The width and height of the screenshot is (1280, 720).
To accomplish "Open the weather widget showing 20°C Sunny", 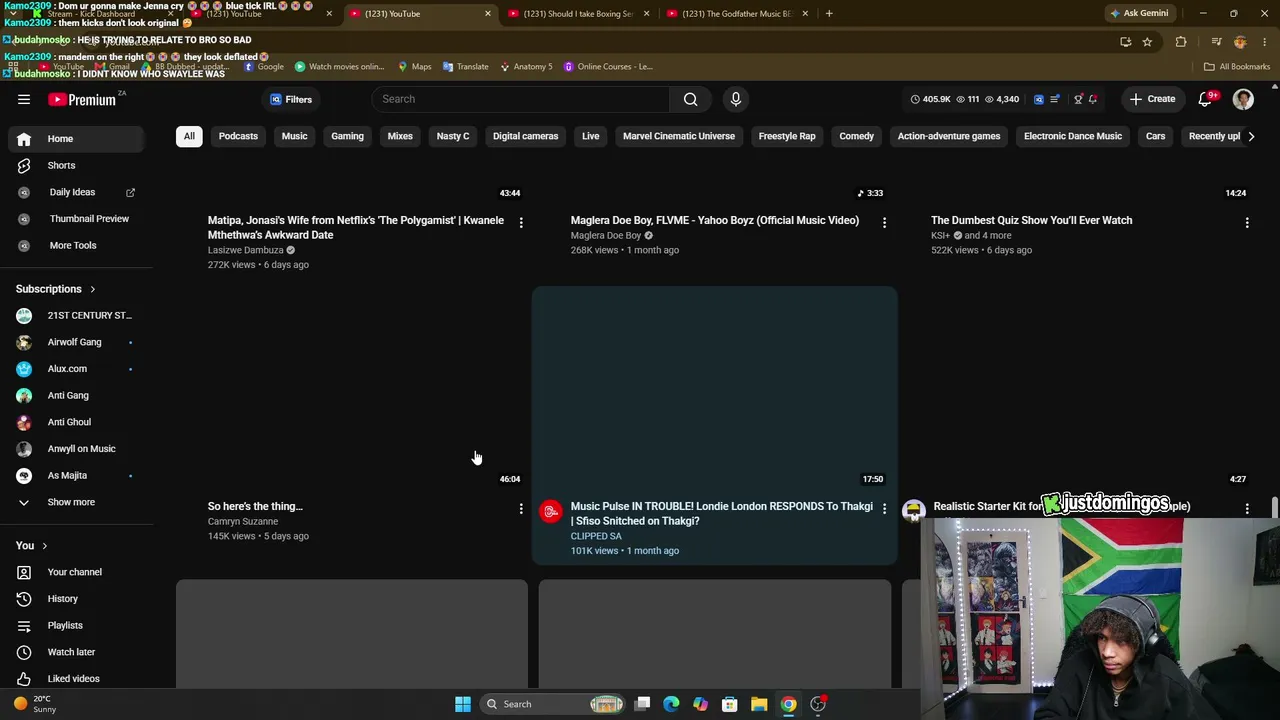I will [x=35, y=704].
